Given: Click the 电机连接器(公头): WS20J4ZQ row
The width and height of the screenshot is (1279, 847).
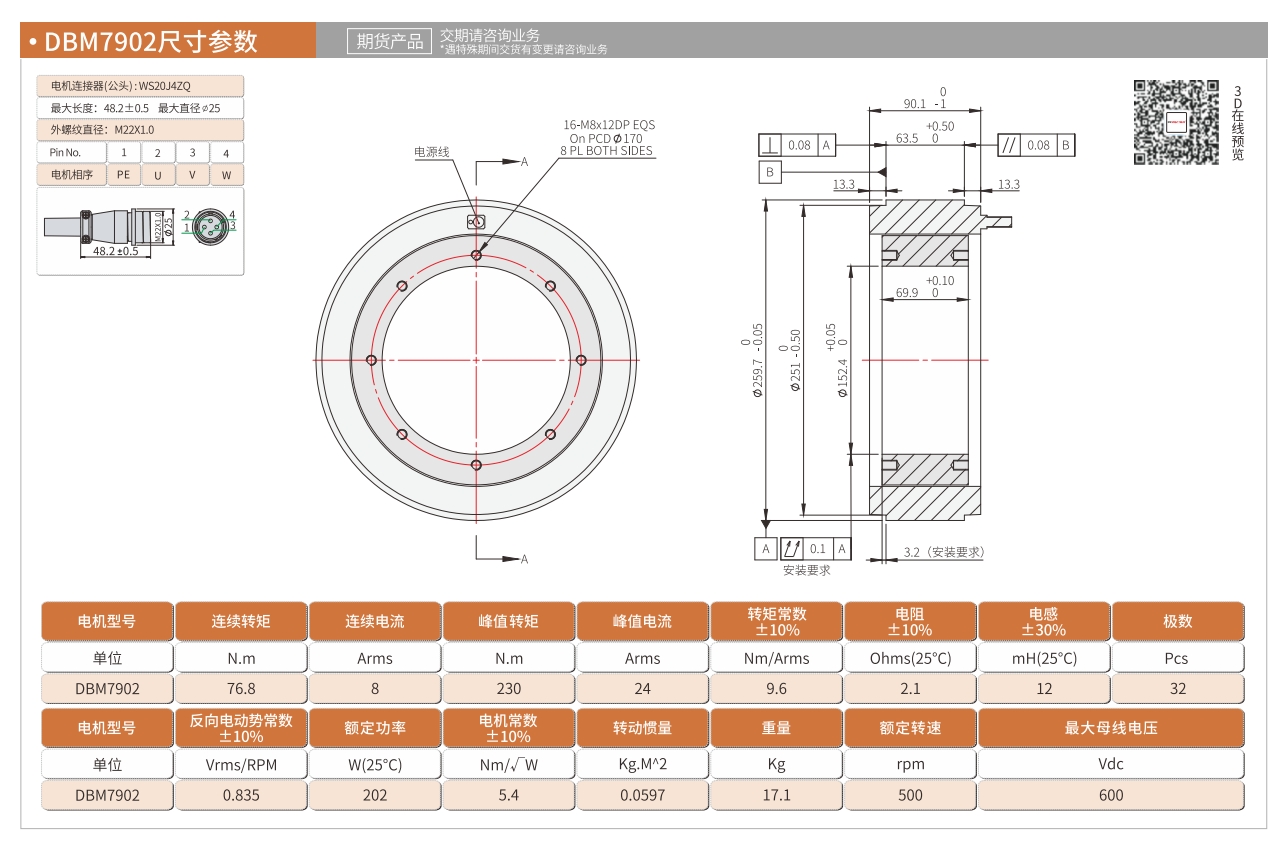Looking at the screenshot, I should pos(140,86).
